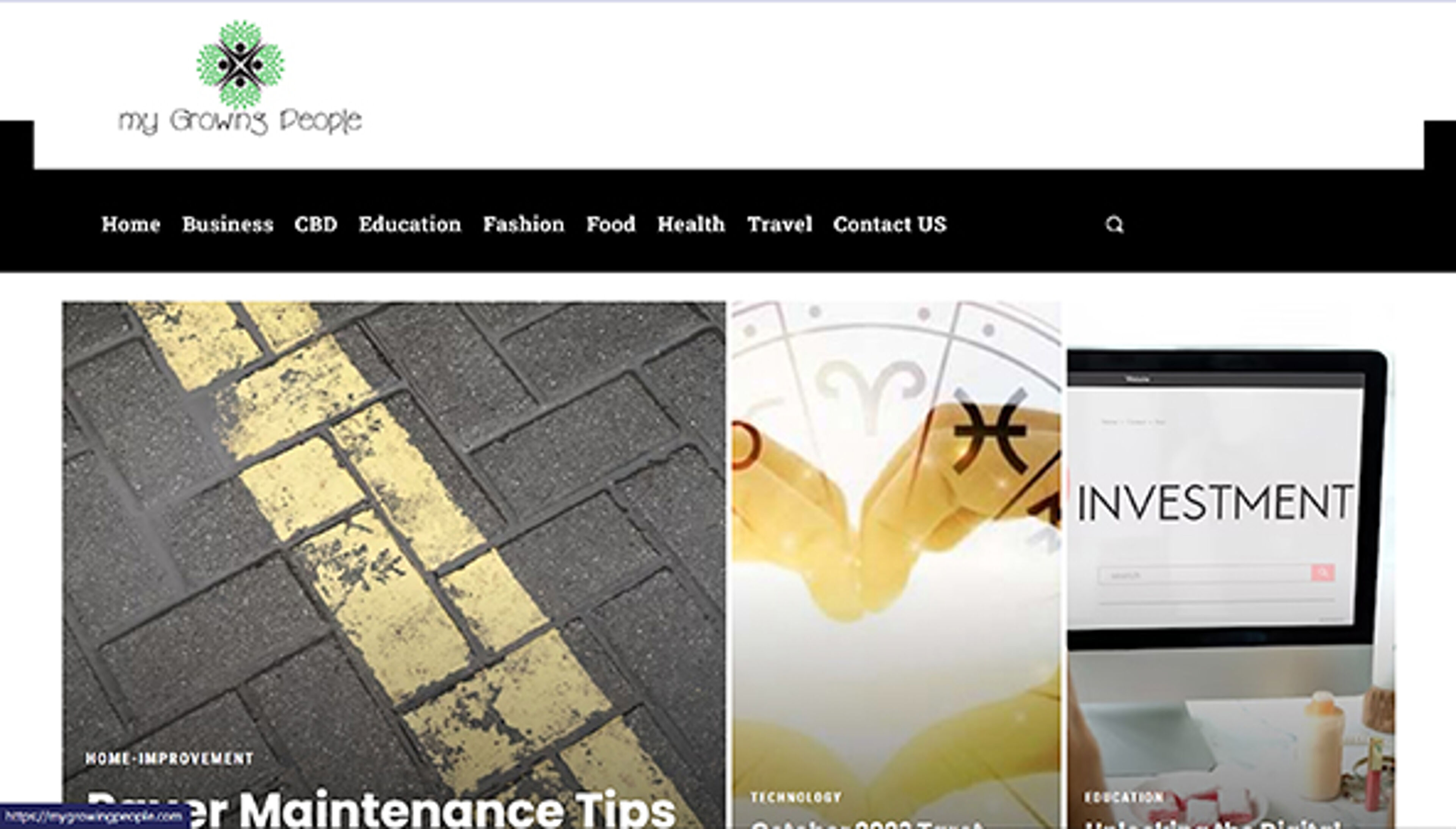Open the search magnifier icon
Screen dimensions: 1456x829
pos(1114,225)
